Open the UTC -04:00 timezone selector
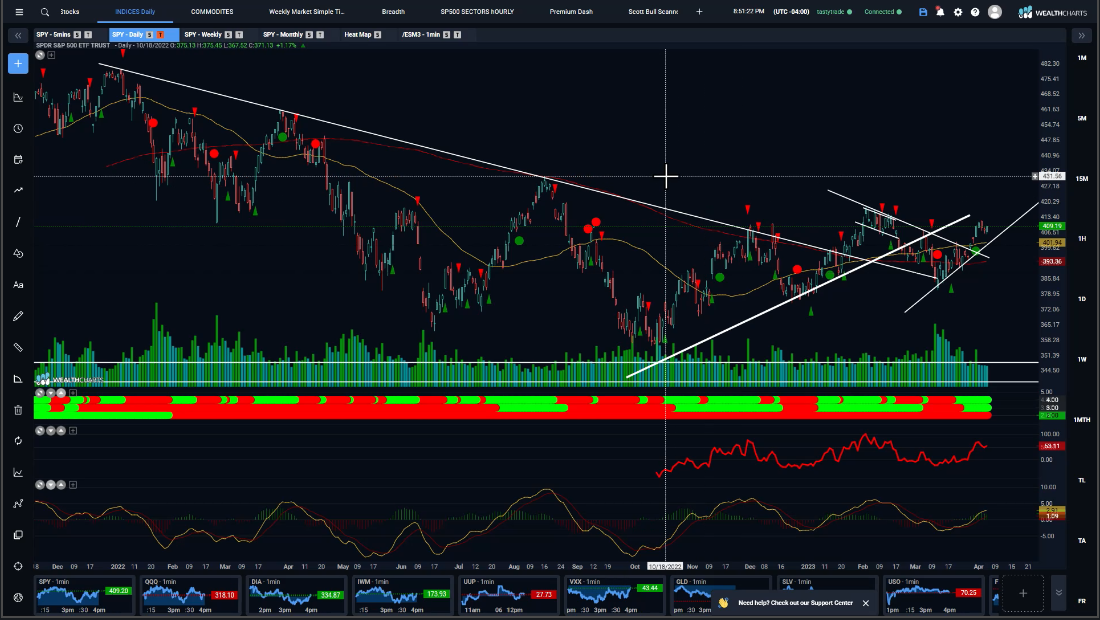The width and height of the screenshot is (1100, 620). (x=791, y=12)
